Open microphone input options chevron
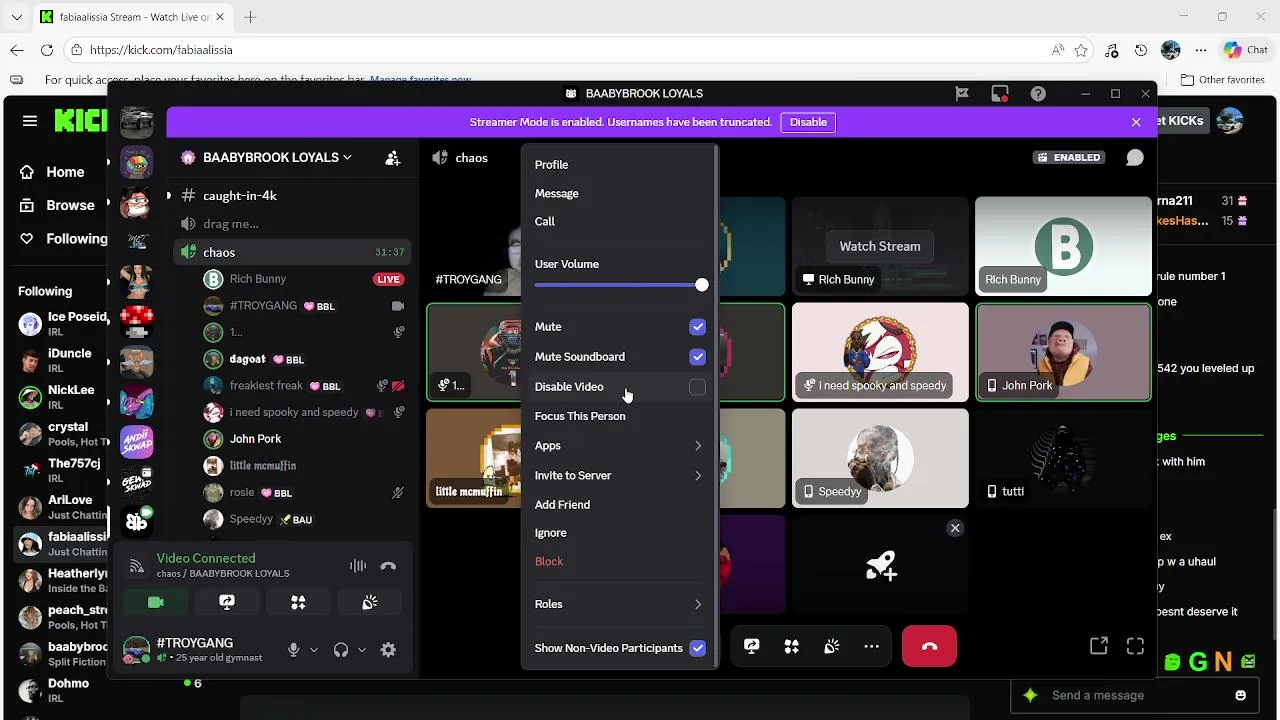This screenshot has height=720, width=1280. (314, 650)
